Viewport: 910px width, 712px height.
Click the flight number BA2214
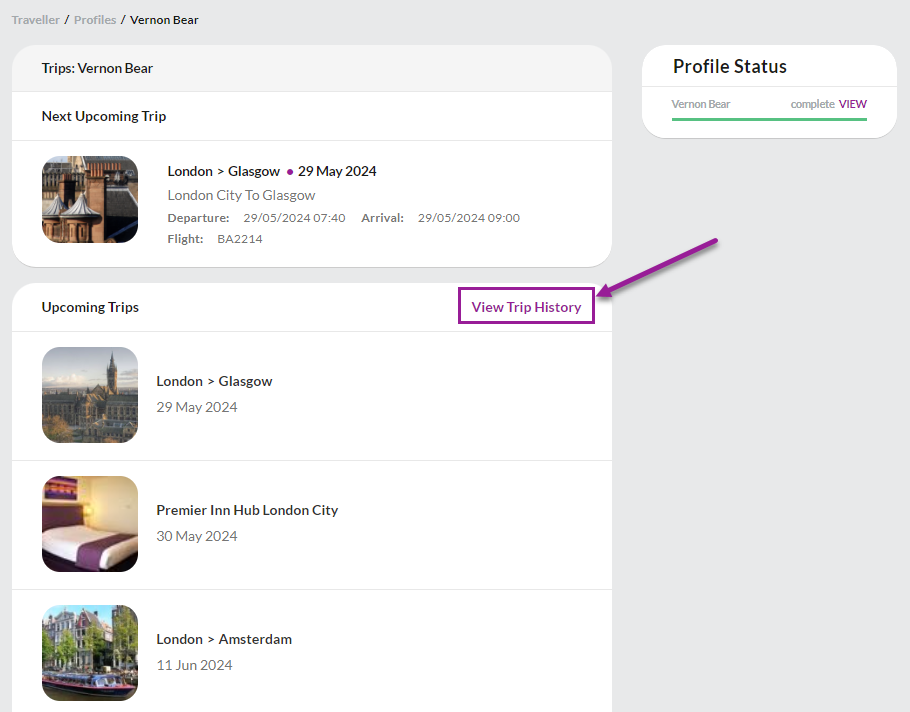tap(240, 239)
